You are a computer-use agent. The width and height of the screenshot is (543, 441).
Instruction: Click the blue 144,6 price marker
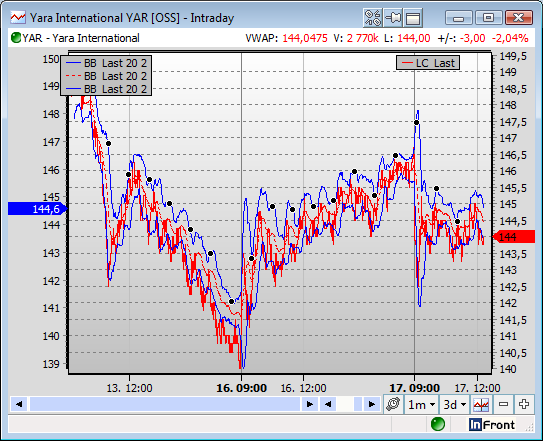38,209
